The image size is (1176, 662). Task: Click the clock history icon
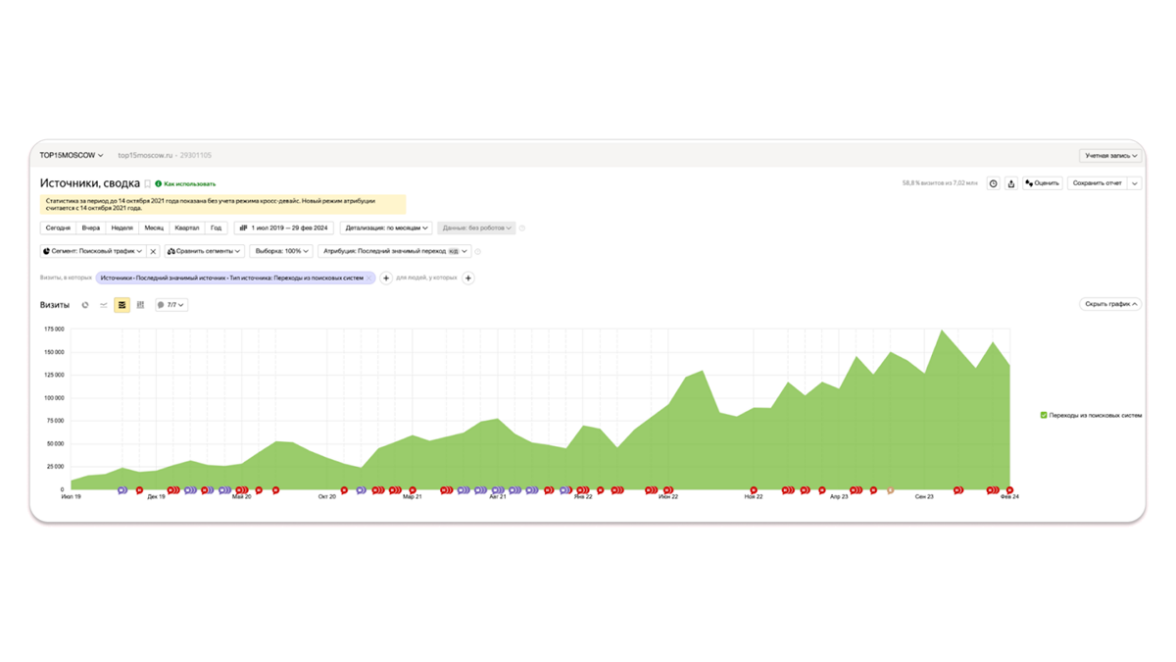[x=993, y=184]
